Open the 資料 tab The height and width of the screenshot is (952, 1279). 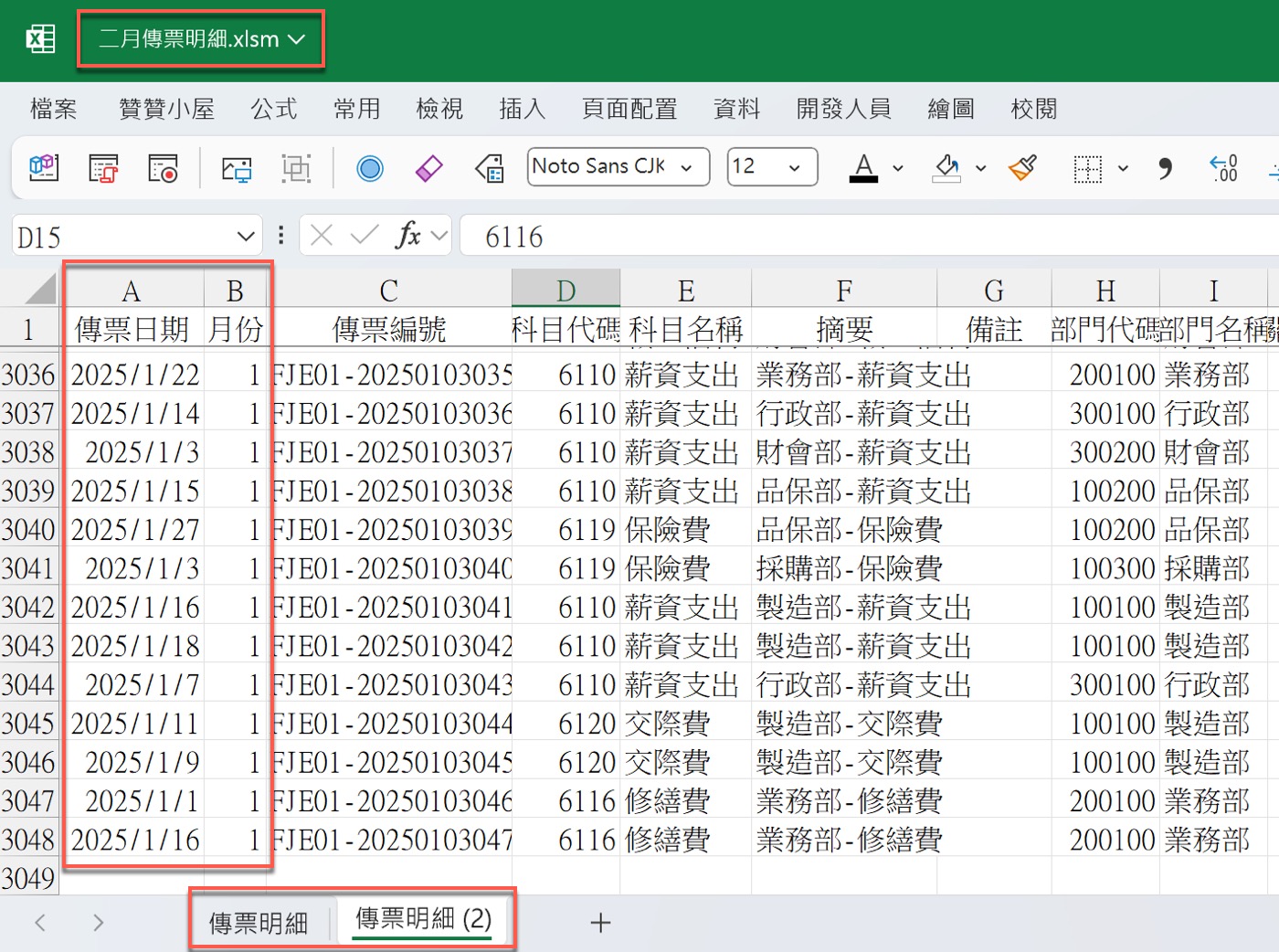coord(736,109)
